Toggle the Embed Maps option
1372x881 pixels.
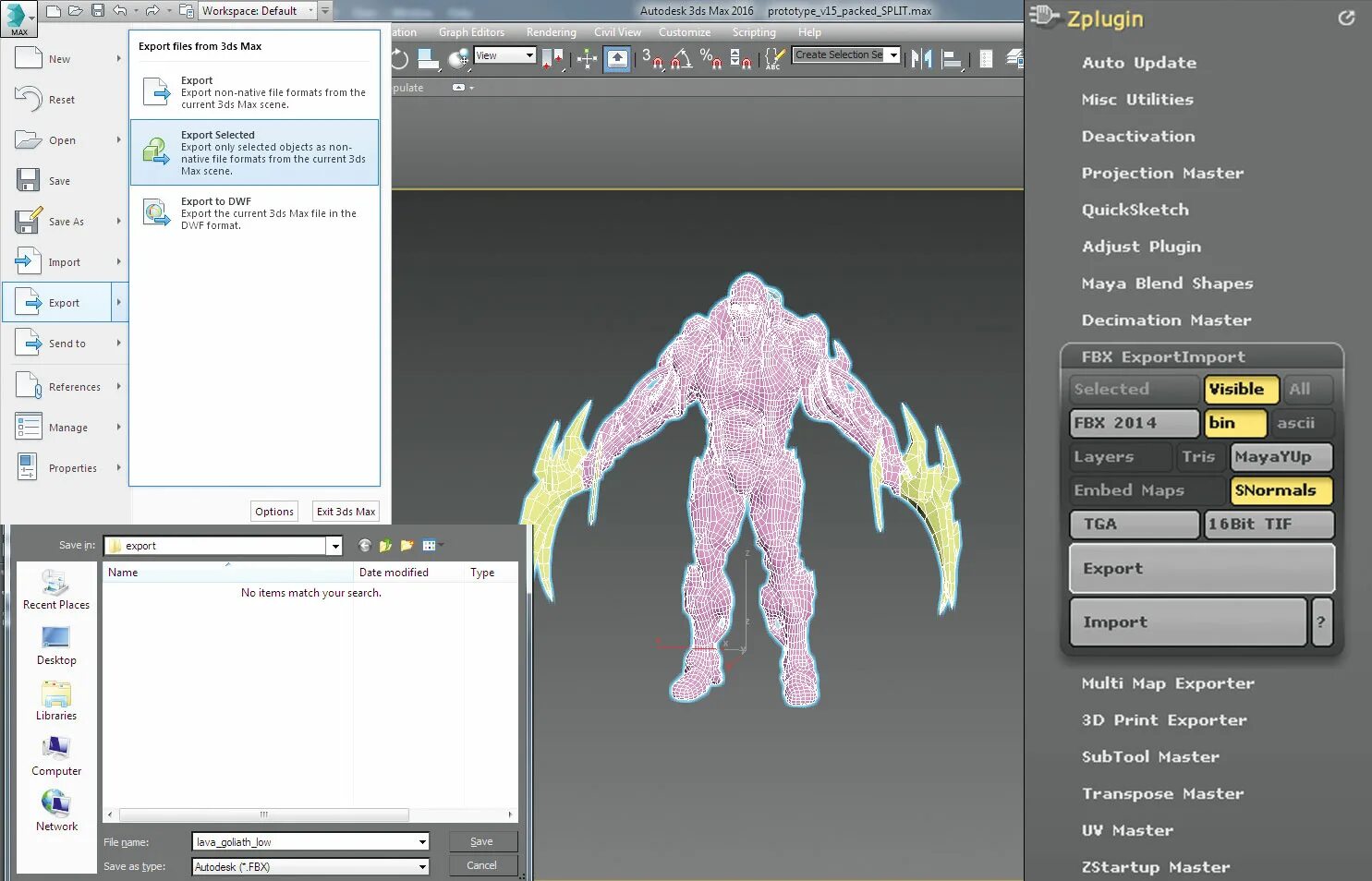click(1147, 490)
